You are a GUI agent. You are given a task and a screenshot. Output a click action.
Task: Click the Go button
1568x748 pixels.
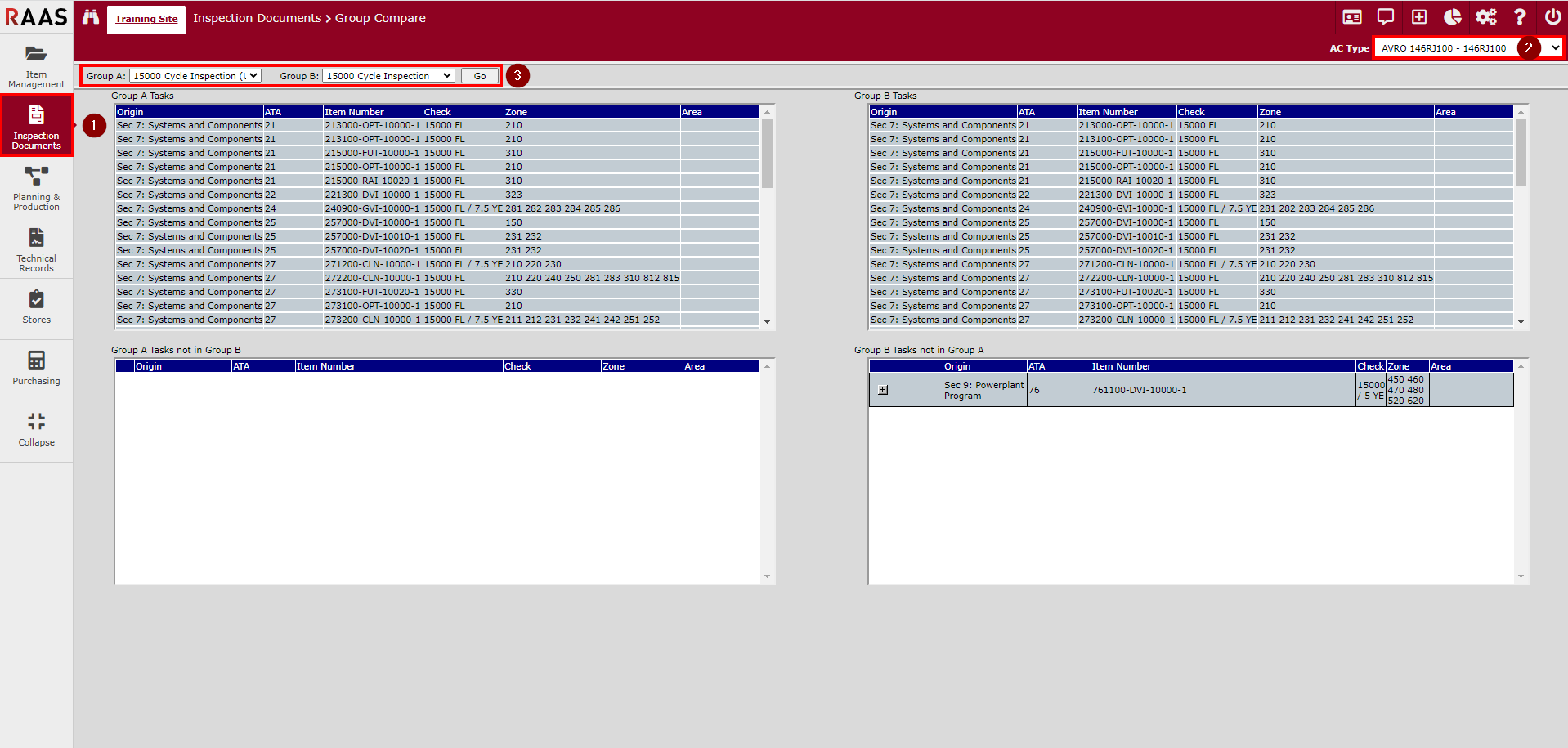click(480, 76)
